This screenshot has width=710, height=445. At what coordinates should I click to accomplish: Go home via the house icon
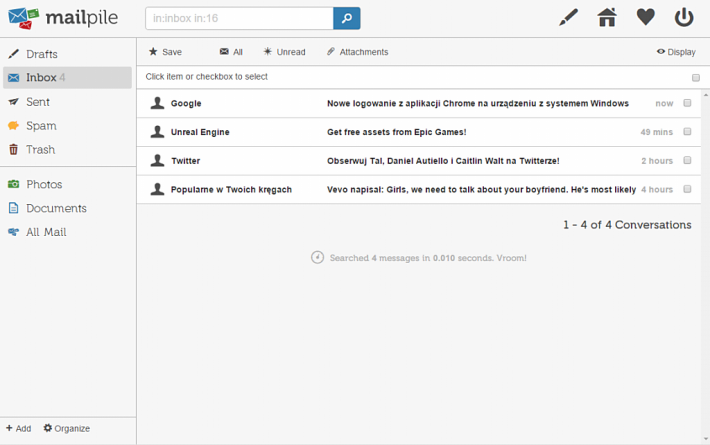(607, 18)
